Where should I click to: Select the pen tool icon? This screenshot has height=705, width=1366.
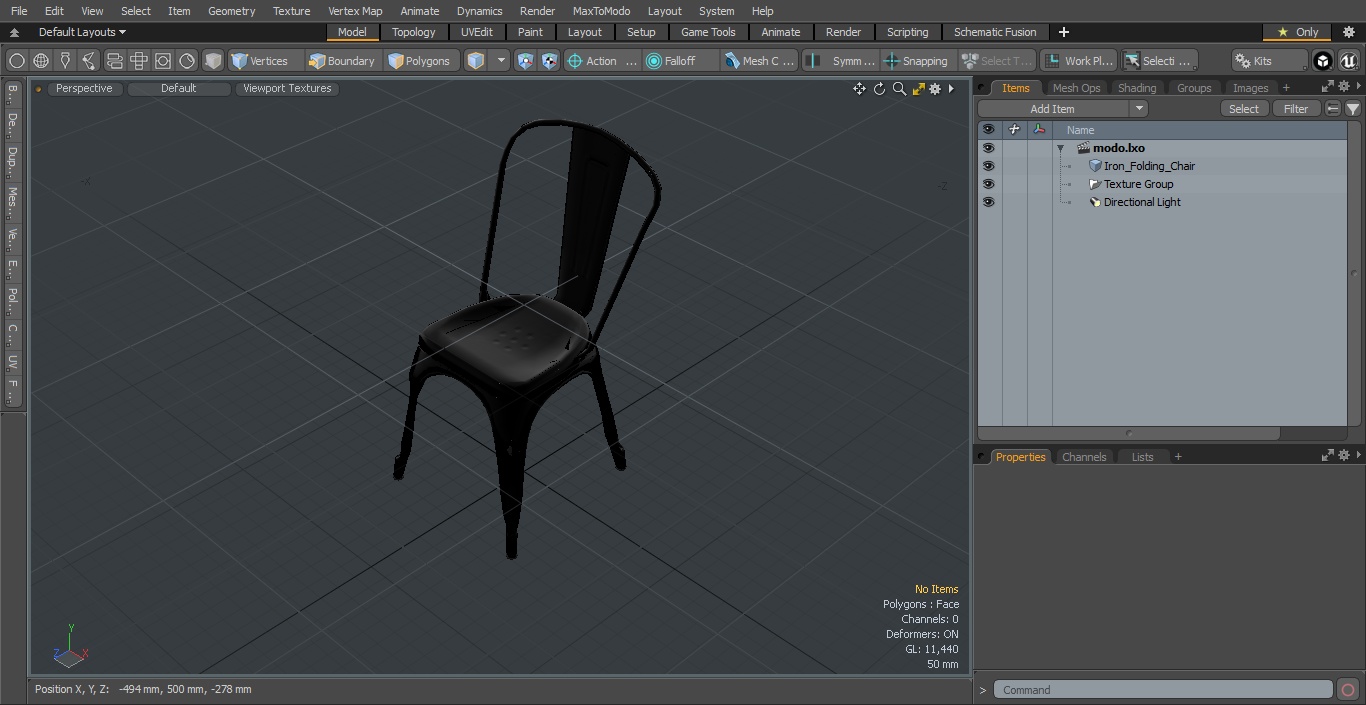pos(65,61)
